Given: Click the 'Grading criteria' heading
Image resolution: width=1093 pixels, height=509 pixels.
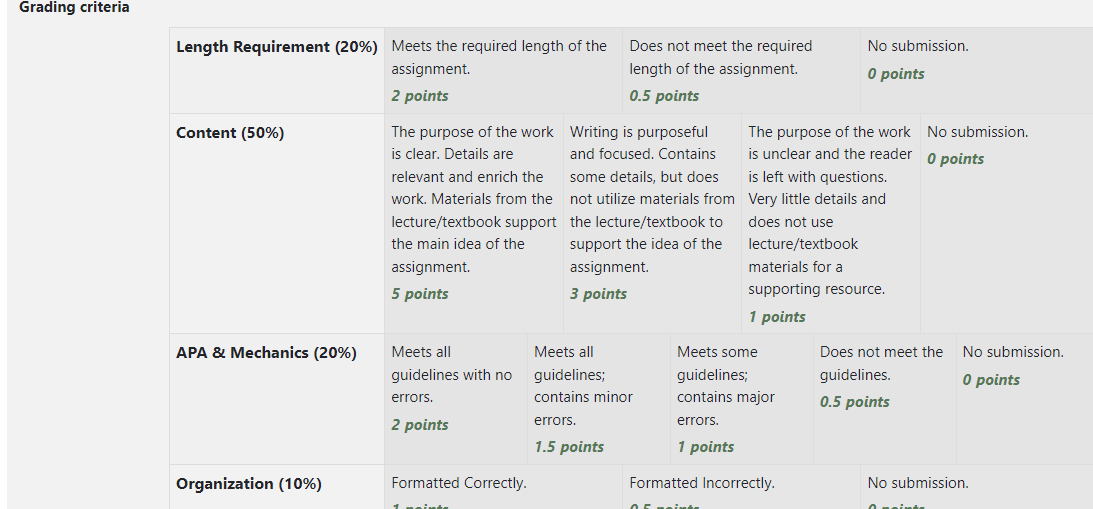Looking at the screenshot, I should (x=74, y=8).
